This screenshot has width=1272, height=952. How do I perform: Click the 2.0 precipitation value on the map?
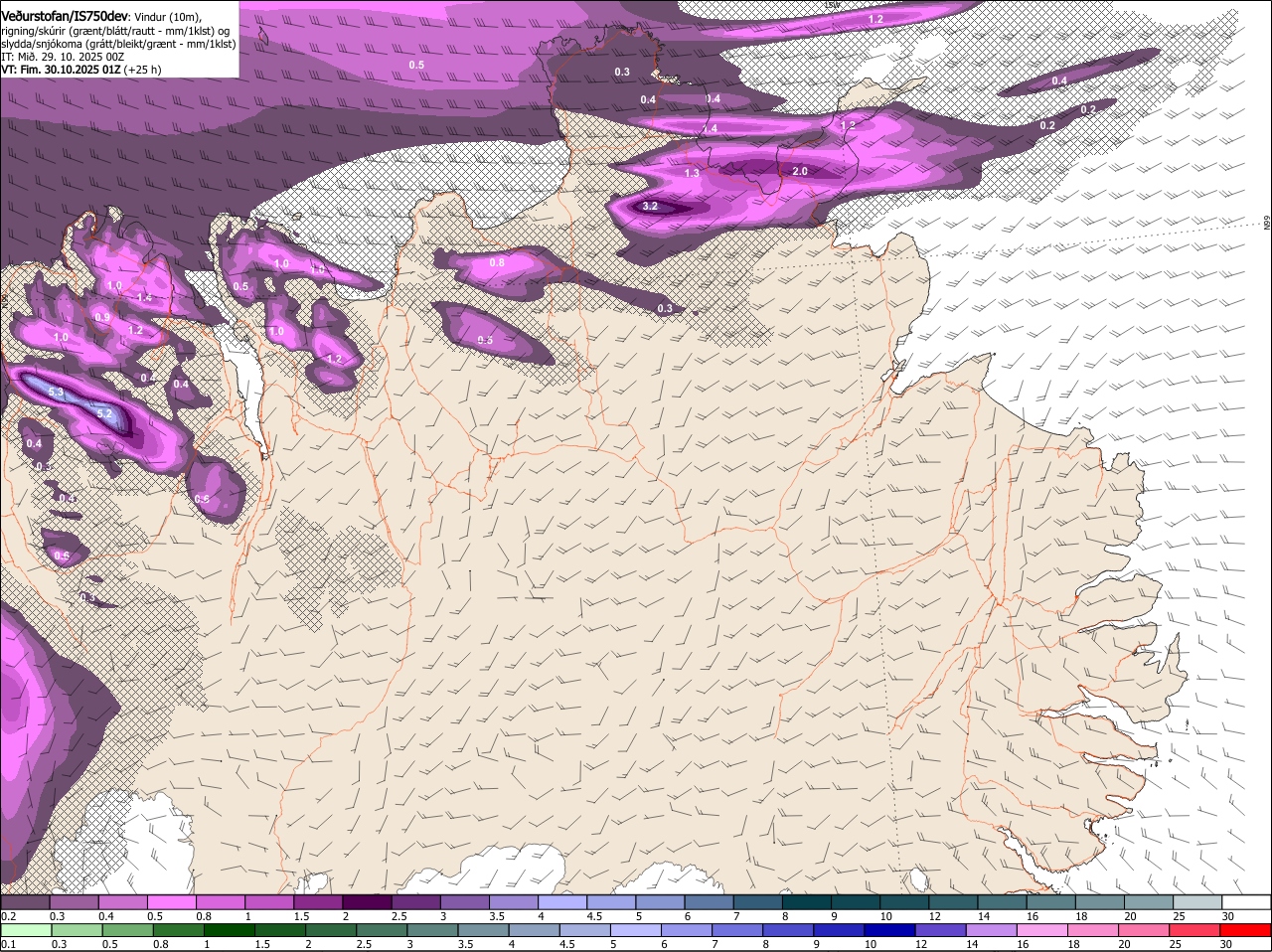click(800, 172)
